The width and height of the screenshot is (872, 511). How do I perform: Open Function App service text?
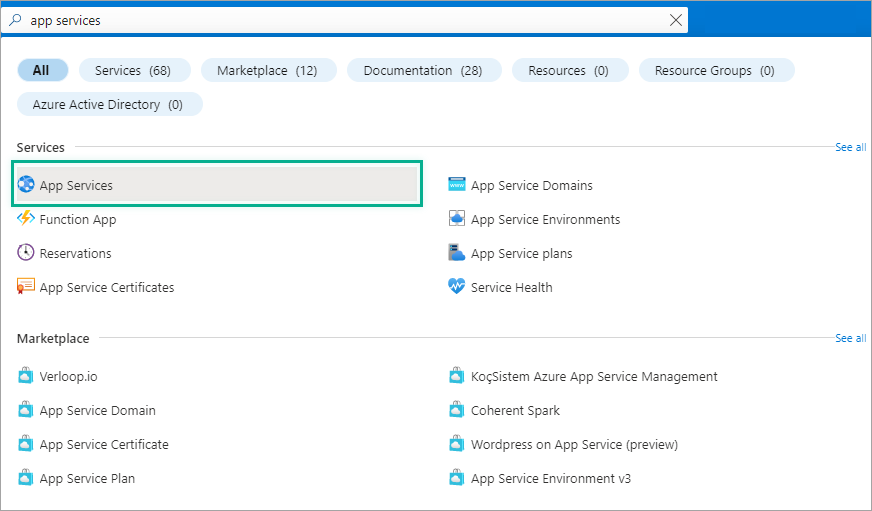pos(78,219)
